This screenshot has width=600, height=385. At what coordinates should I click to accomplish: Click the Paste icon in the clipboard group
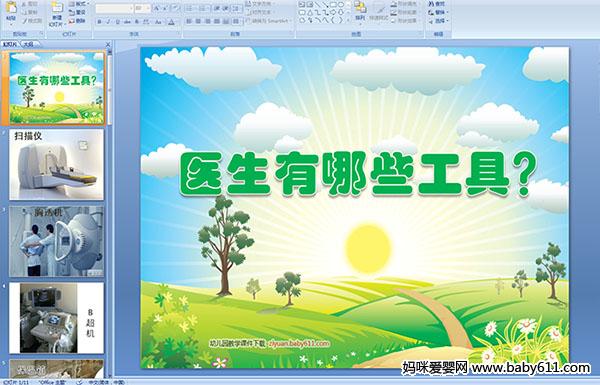[x=11, y=8]
